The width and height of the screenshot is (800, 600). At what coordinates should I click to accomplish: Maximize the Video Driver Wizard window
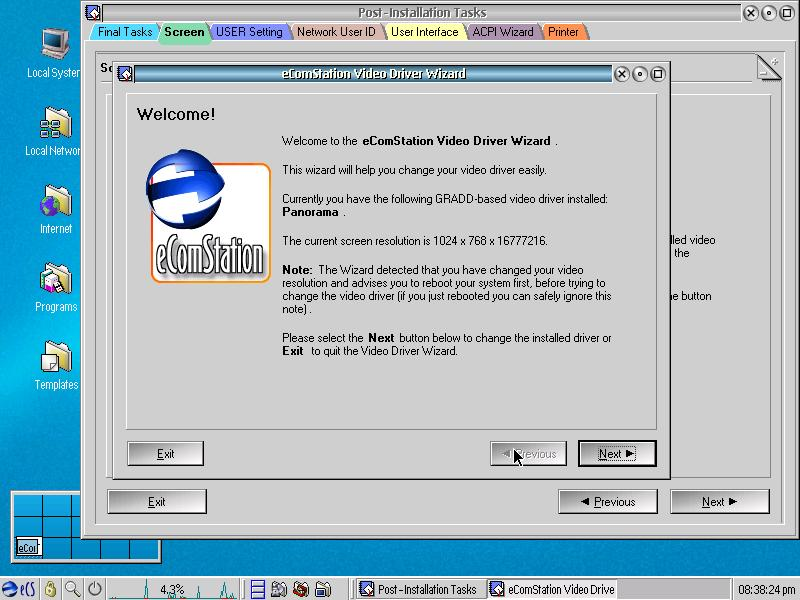658,74
